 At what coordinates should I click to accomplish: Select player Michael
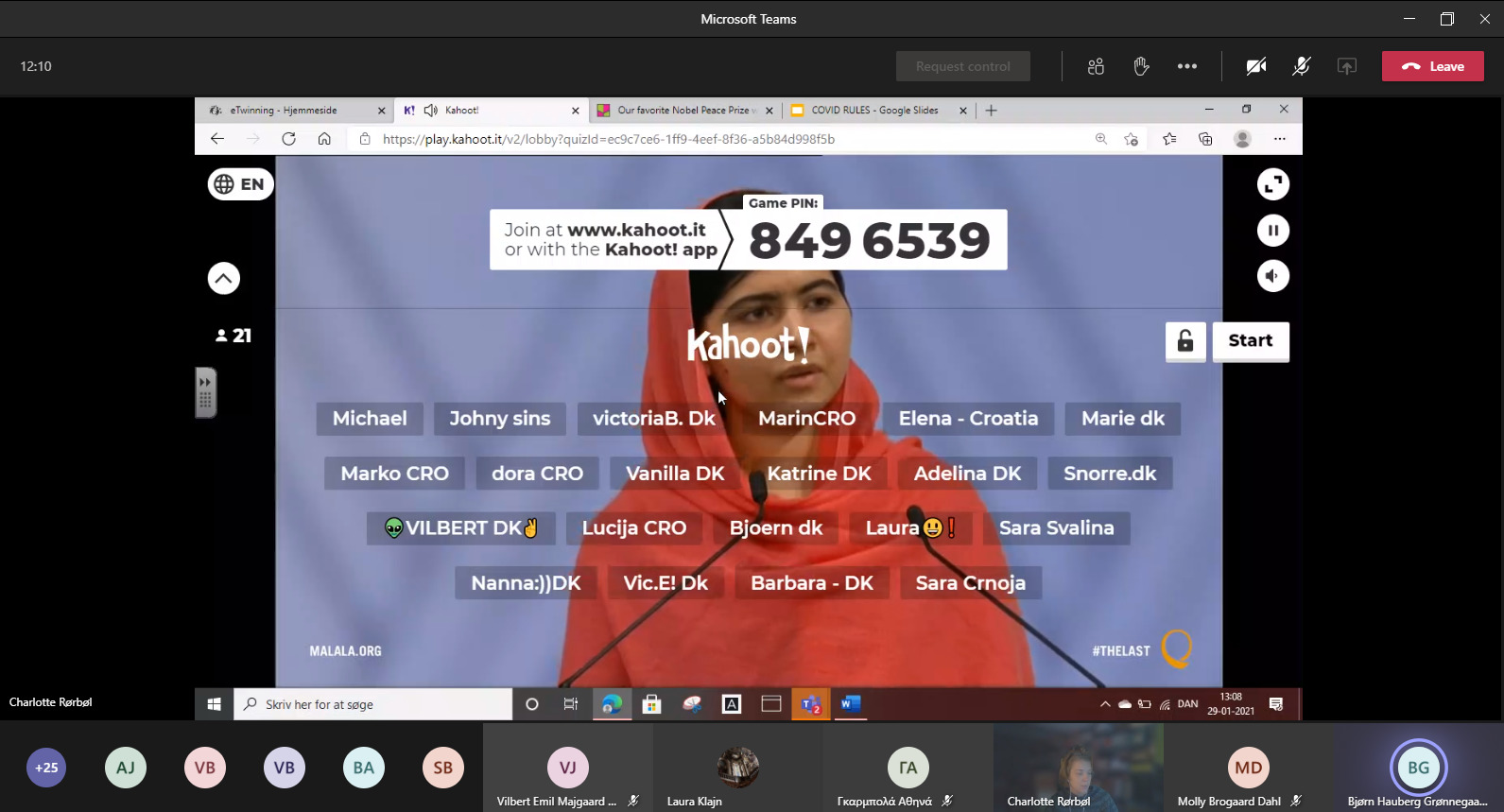click(370, 419)
